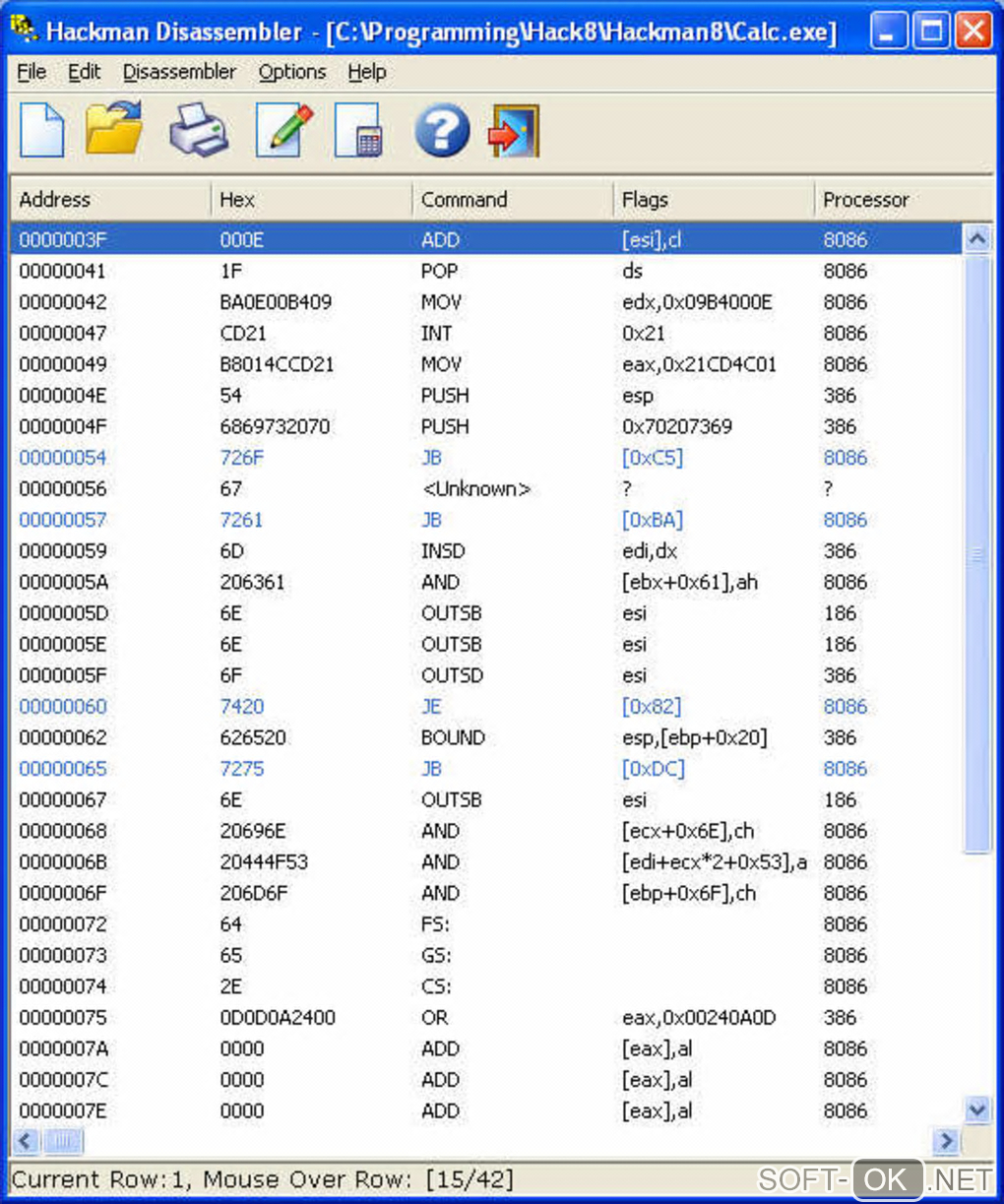Click flags value eax,0x21CD4C01
The height and width of the screenshot is (1204, 1004).
(x=699, y=364)
